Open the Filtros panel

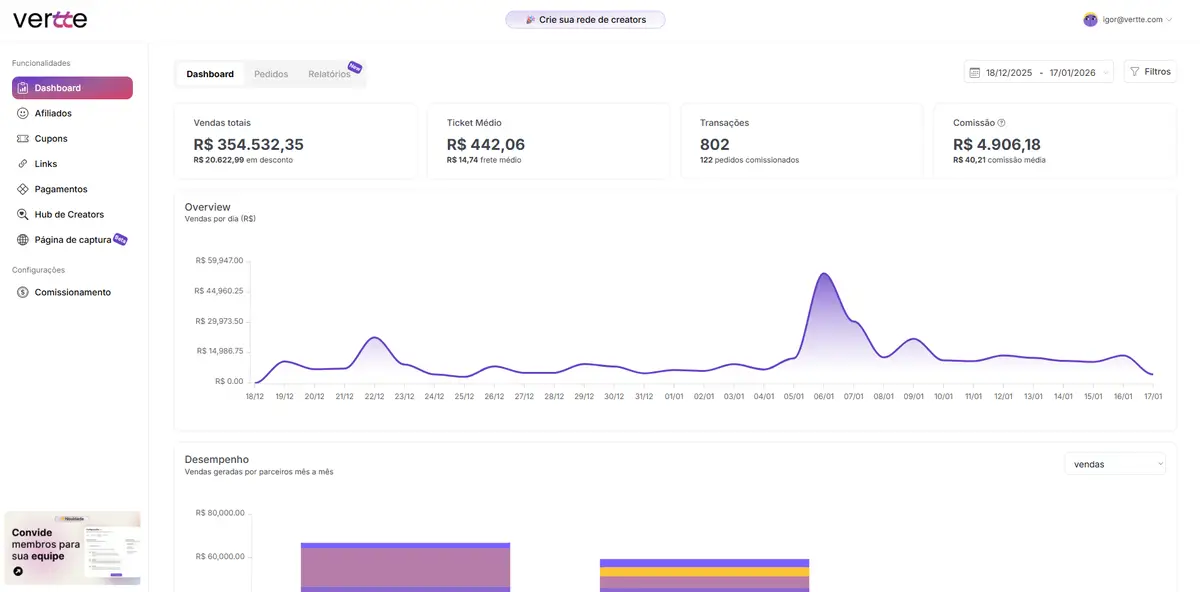(1149, 71)
